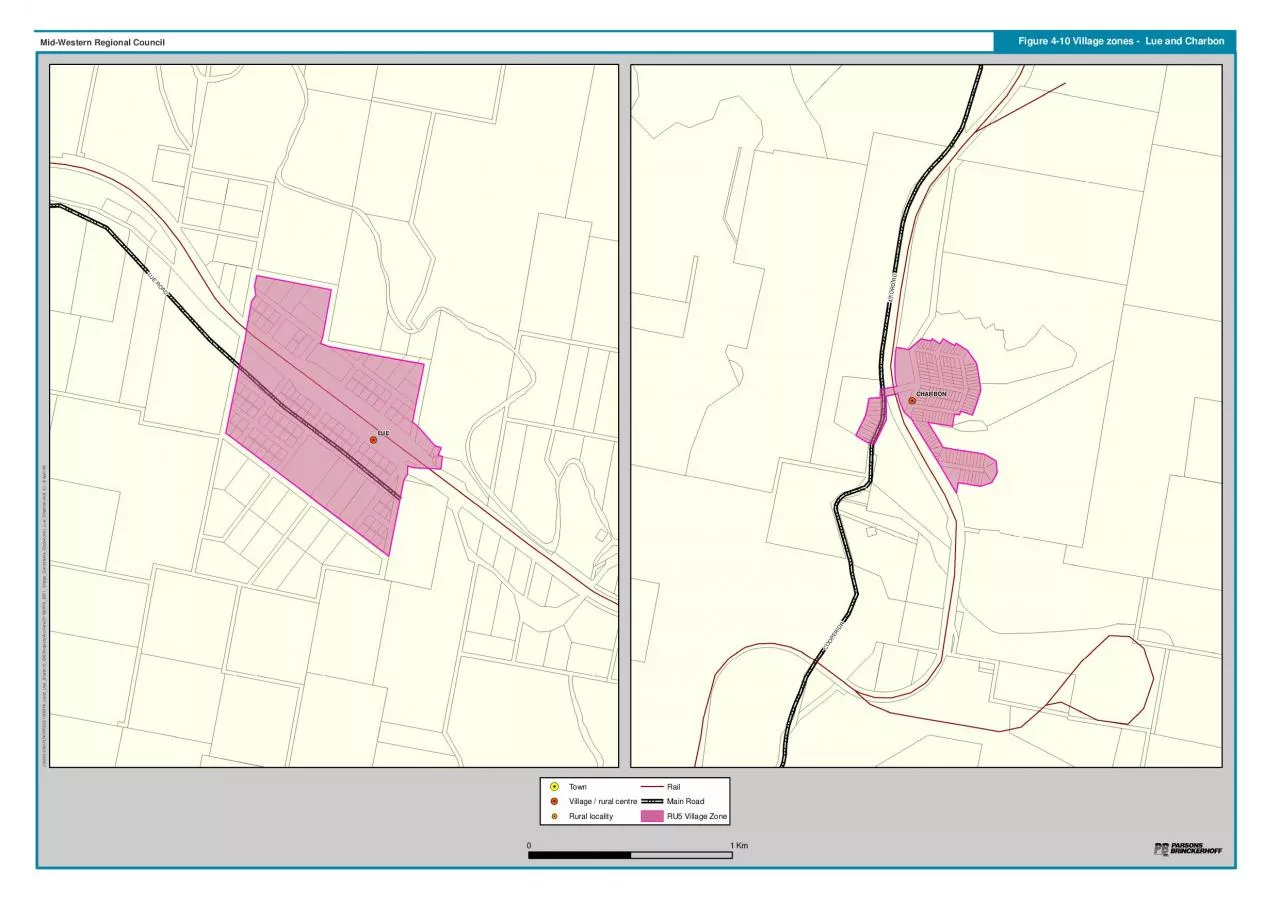Image resolution: width=1280 pixels, height=904 pixels.
Task: Click the "RU5 Village Zone" legend label
Action: coord(697,817)
